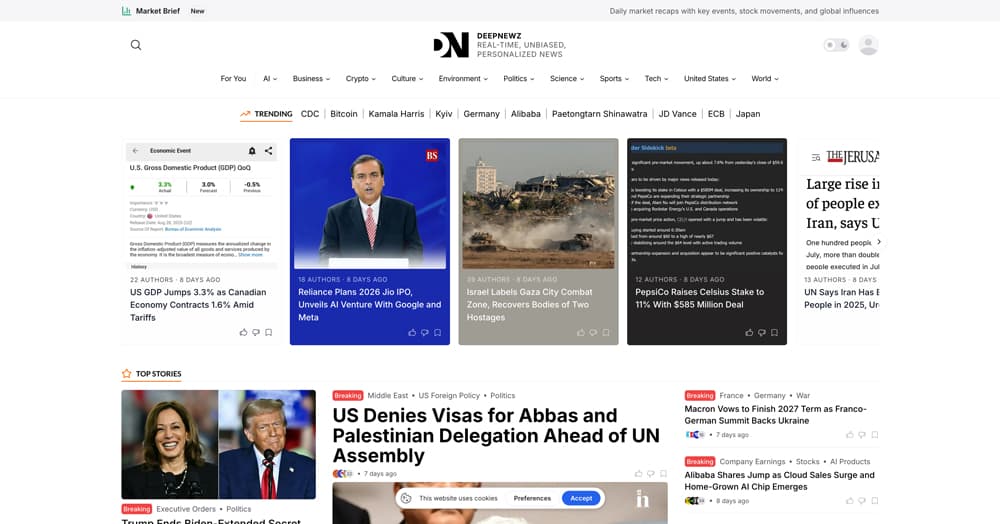1000x524 pixels.
Task: Like the US Denies Visas story
Action: point(638,474)
